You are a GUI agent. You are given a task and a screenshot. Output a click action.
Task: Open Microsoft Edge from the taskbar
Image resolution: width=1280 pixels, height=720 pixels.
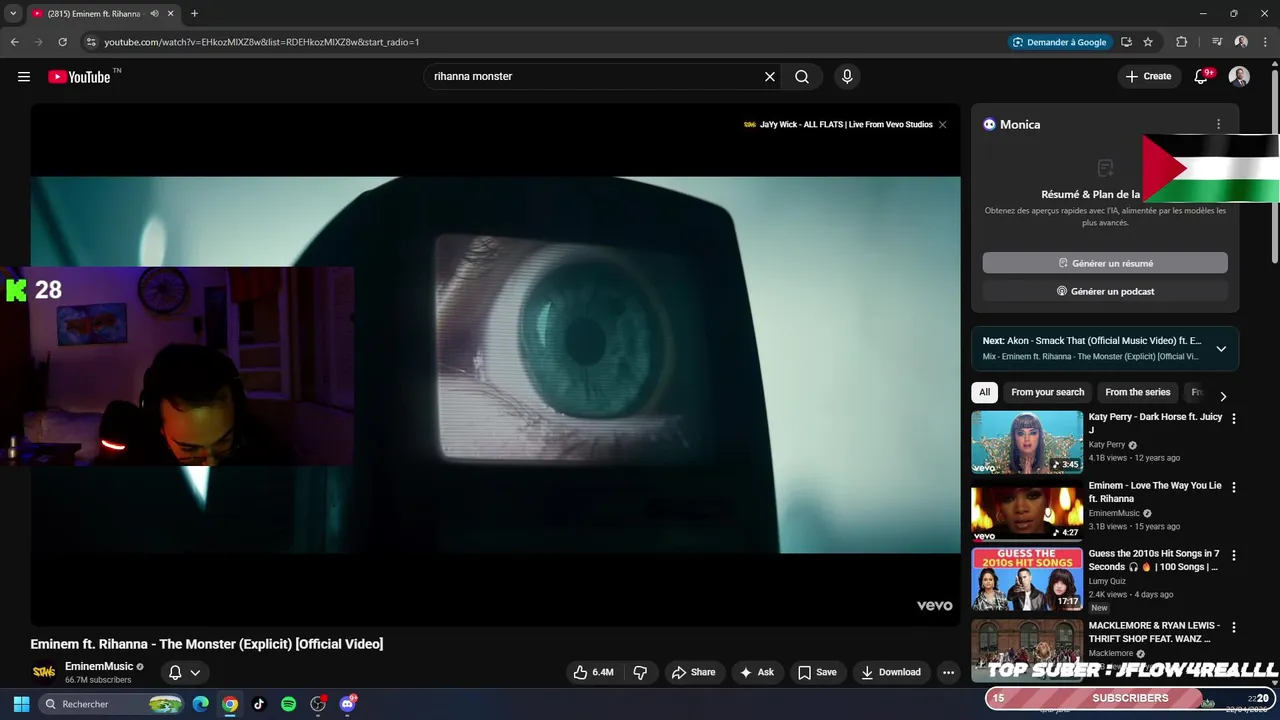coord(200,704)
